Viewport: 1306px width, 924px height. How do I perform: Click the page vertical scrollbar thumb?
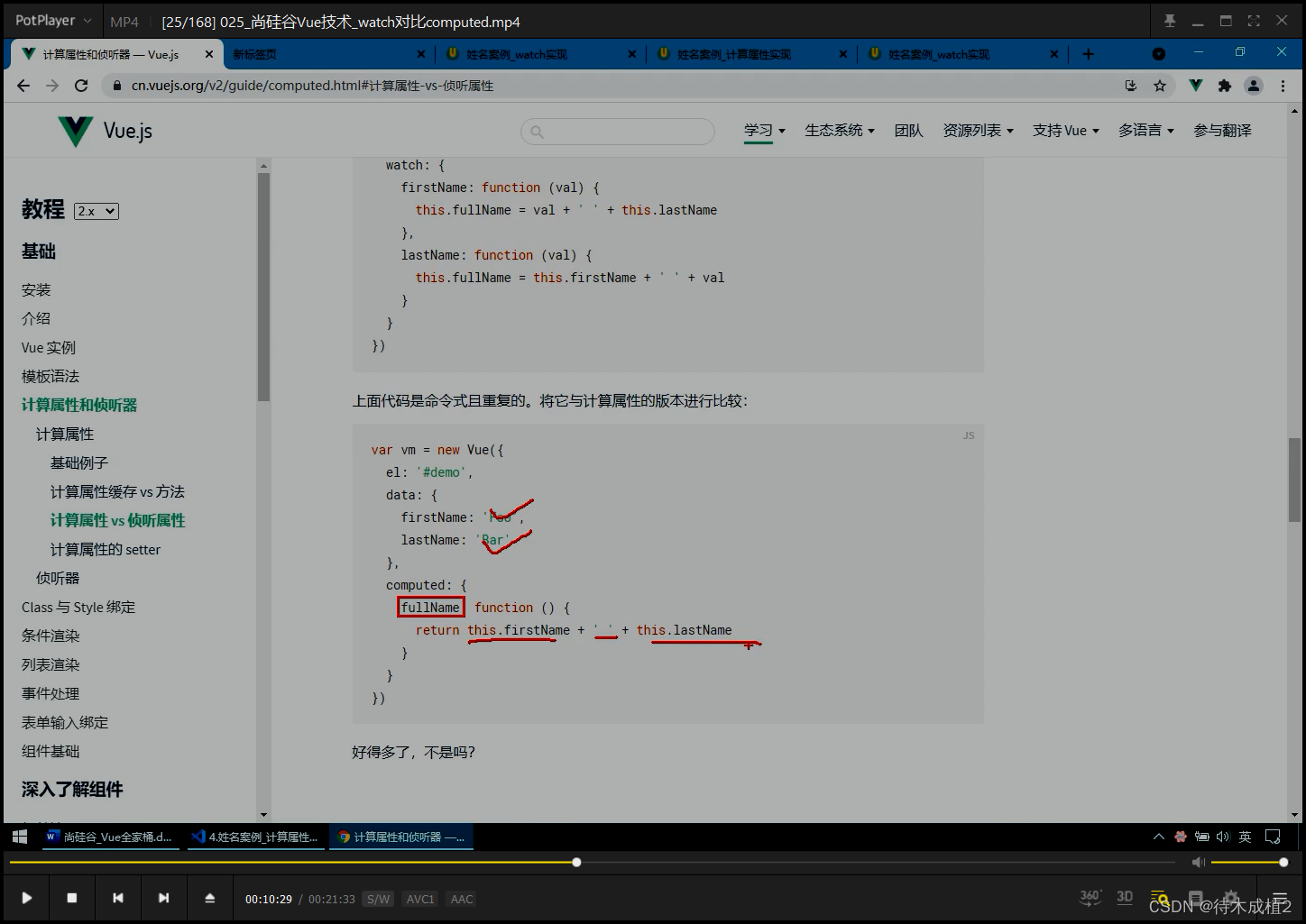1295,480
